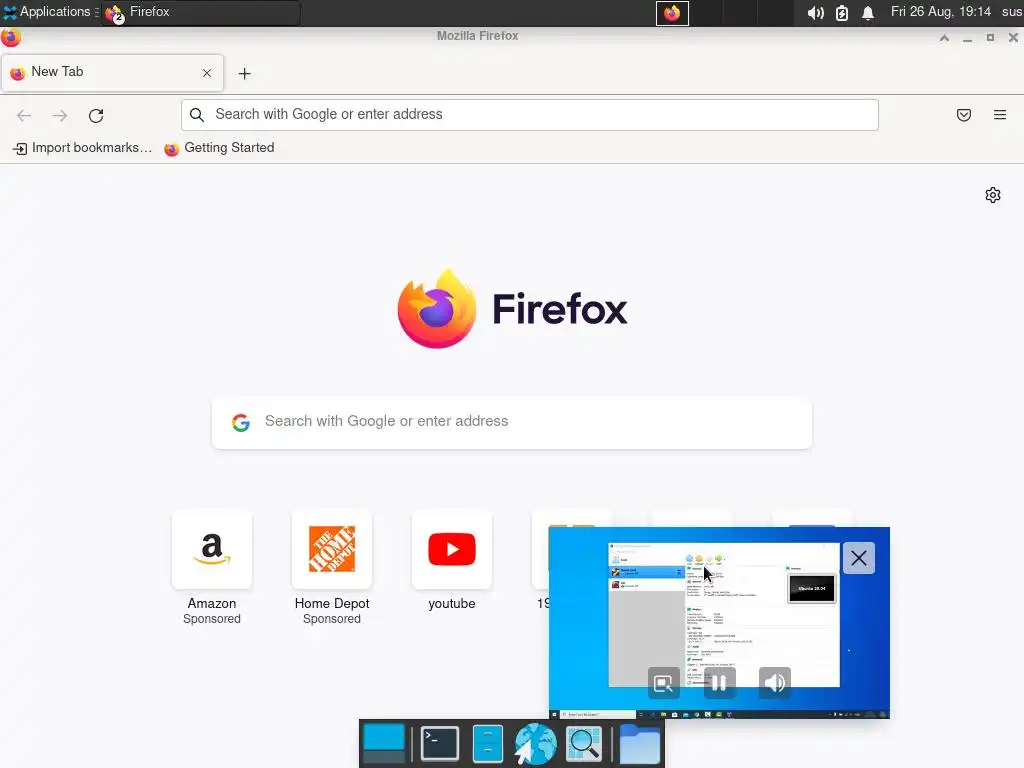1024x768 pixels.
Task: Send picture-in-picture video back to tab
Action: tap(664, 683)
